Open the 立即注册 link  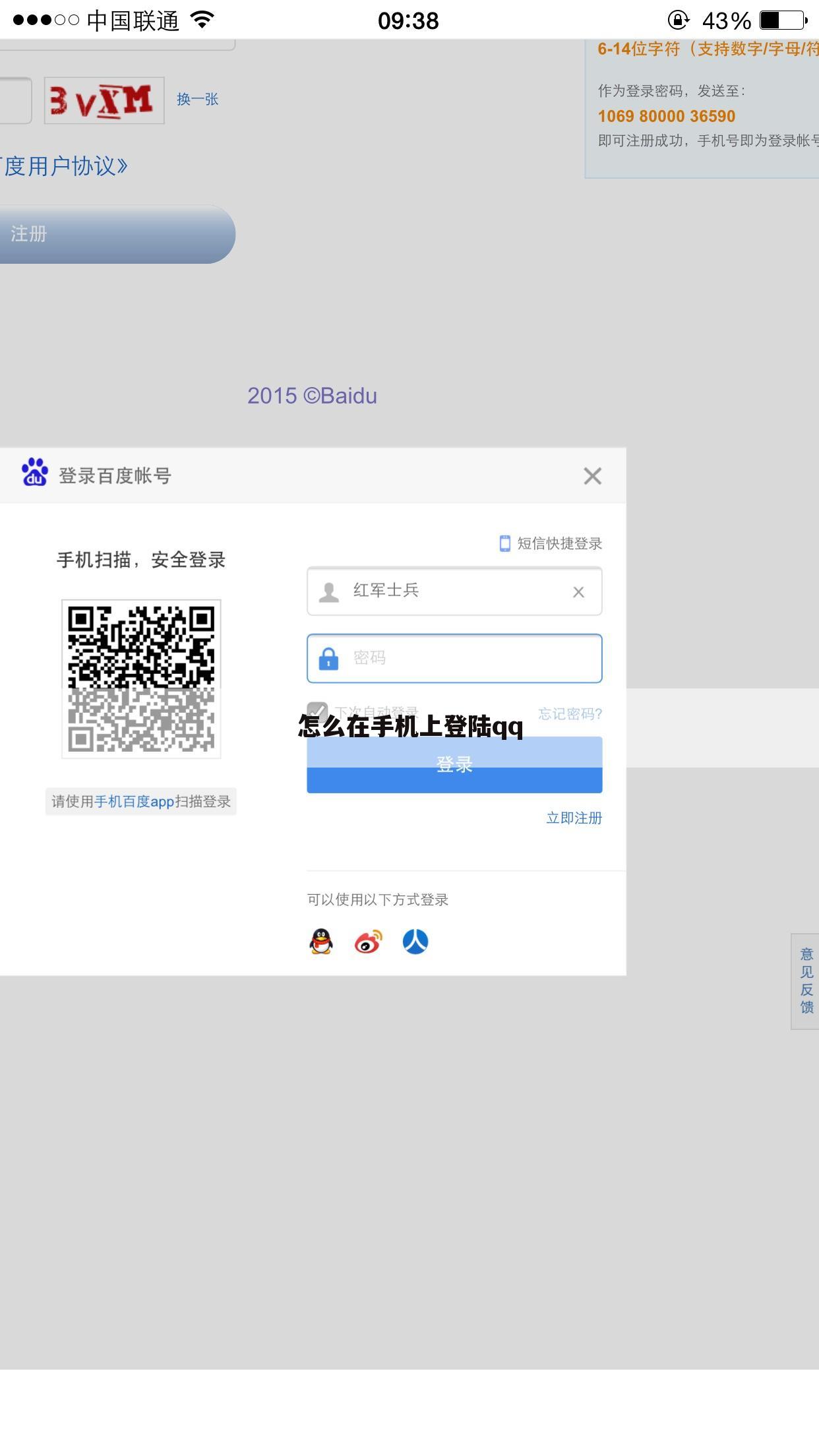[574, 818]
